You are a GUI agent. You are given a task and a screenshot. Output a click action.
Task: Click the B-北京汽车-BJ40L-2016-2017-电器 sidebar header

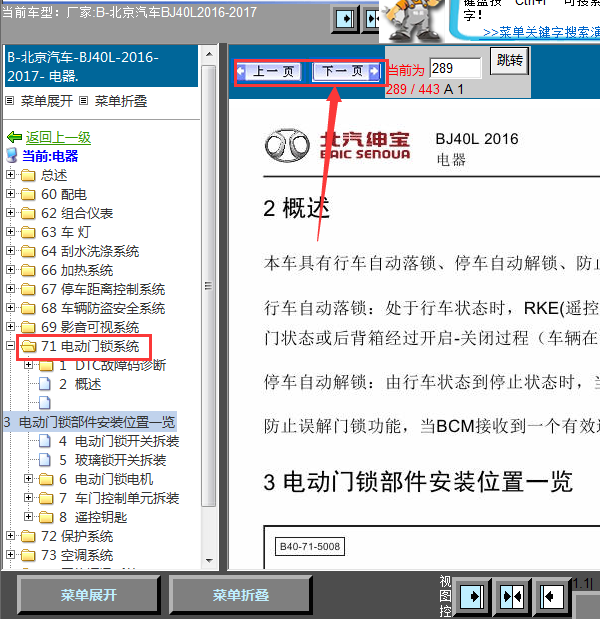[101, 66]
